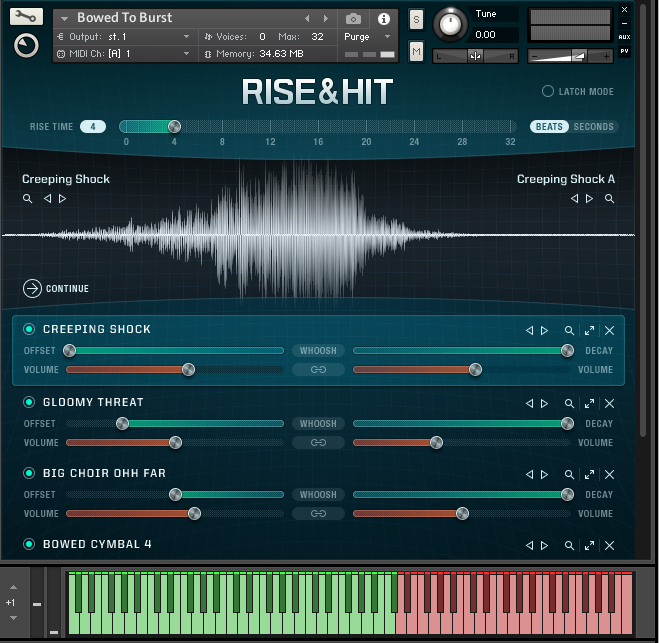Disable the Gloomy Threat layer power button
Viewport: 659px width, 643px height.
click(x=29, y=402)
